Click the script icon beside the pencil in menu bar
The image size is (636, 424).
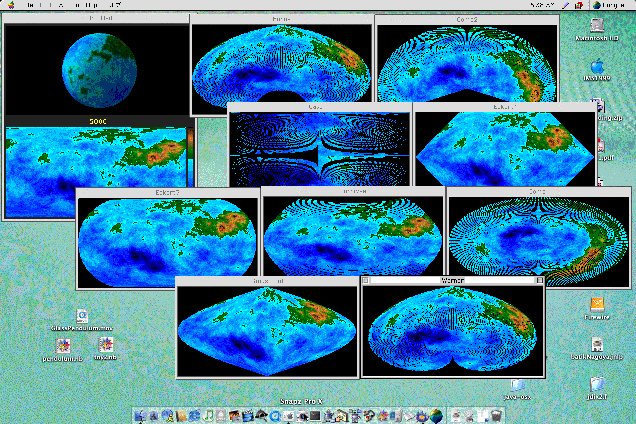[x=579, y=5]
